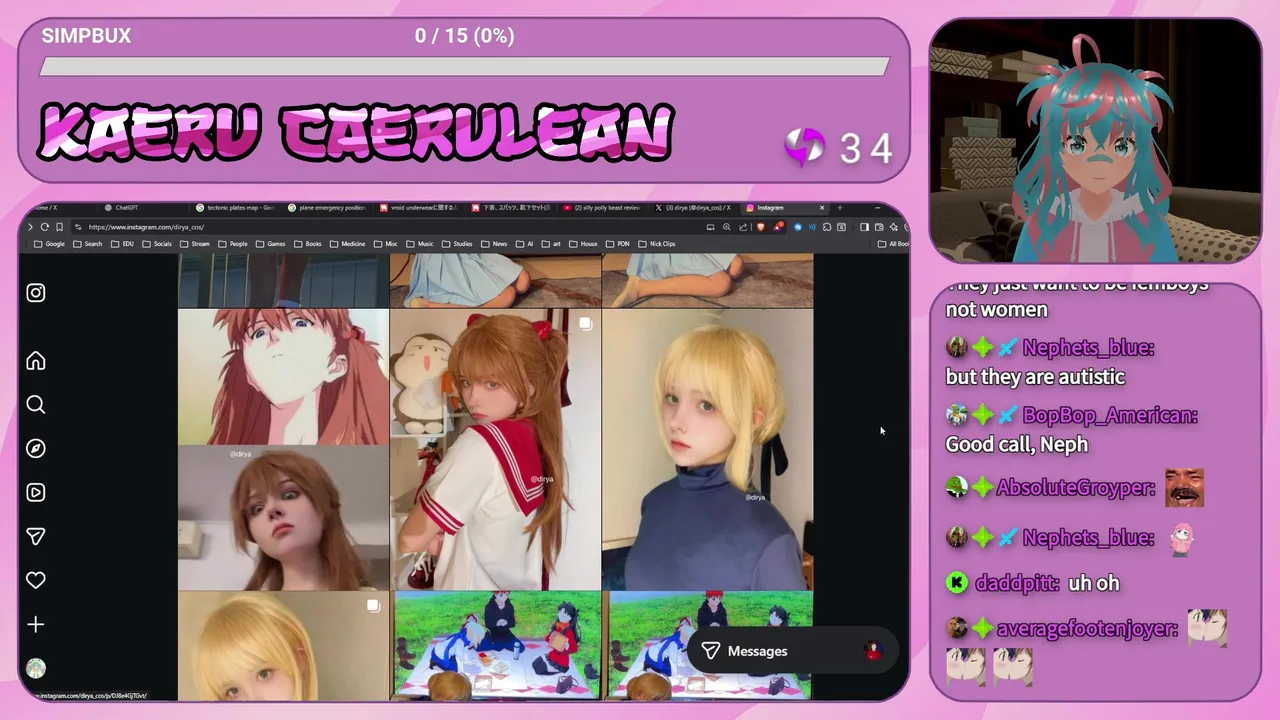Open the Books bookmark folder

point(308,243)
